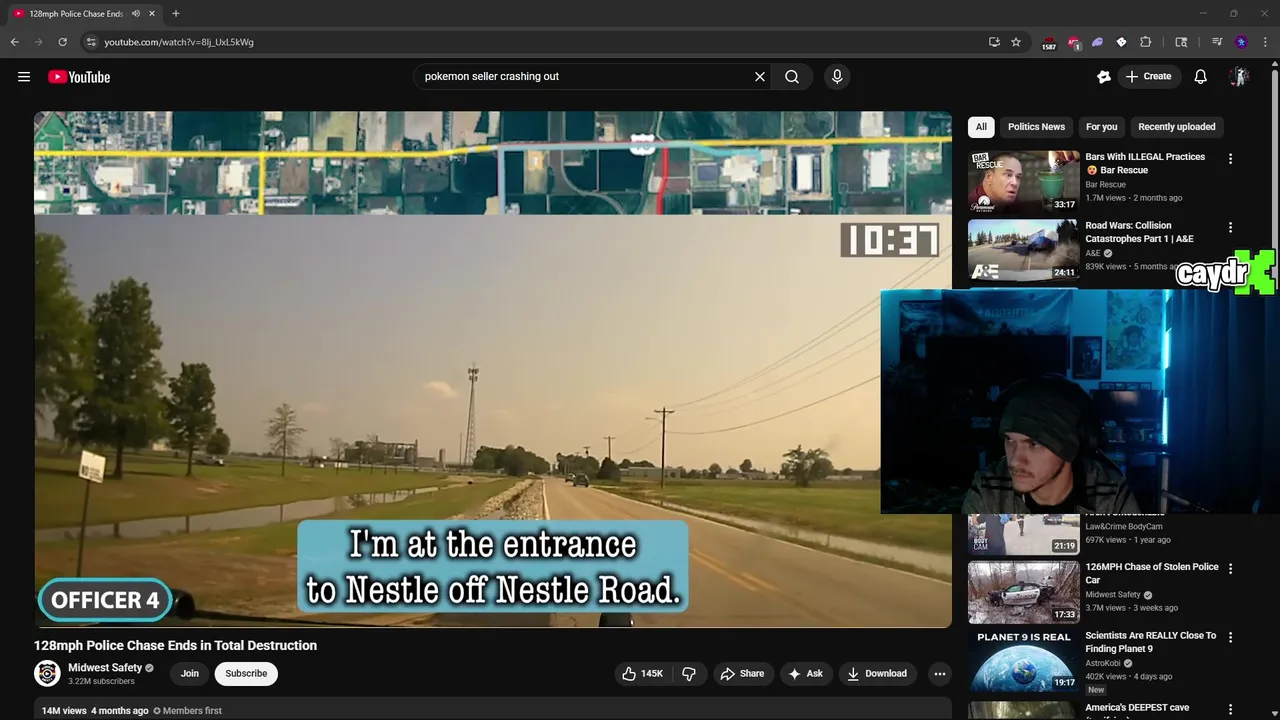Close the '128mph Police Chase' tab
This screenshot has width=1280, height=720.
152,13
